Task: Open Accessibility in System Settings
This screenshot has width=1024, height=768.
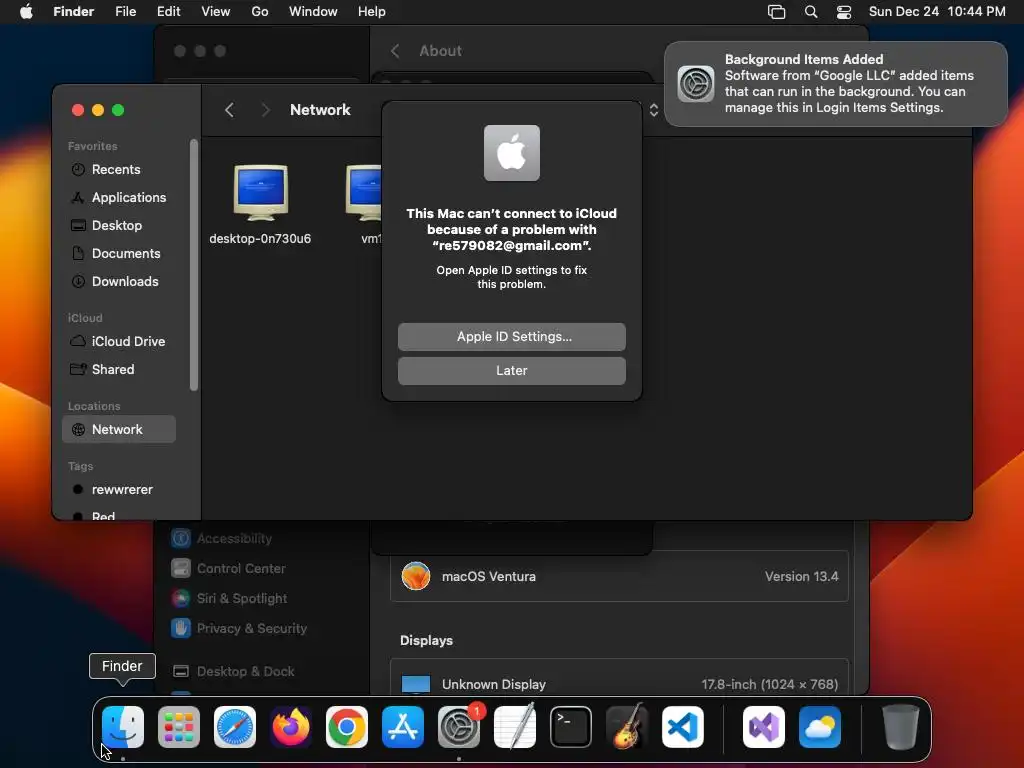Action: pyautogui.click(x=222, y=539)
